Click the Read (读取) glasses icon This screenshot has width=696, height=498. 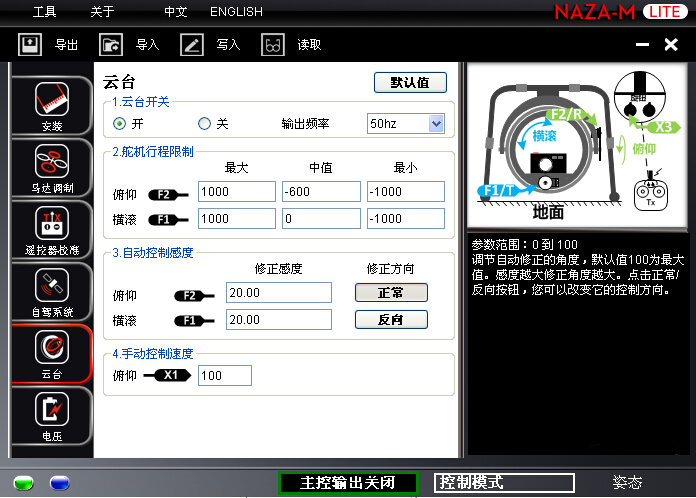point(273,44)
